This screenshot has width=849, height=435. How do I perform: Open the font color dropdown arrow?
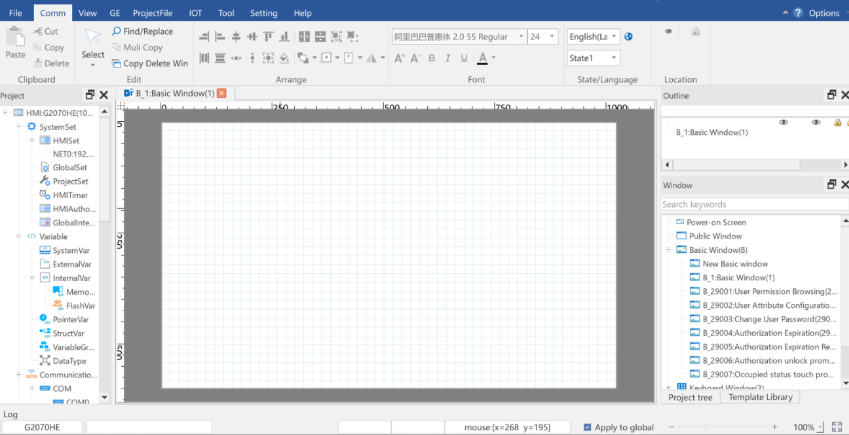(493, 58)
